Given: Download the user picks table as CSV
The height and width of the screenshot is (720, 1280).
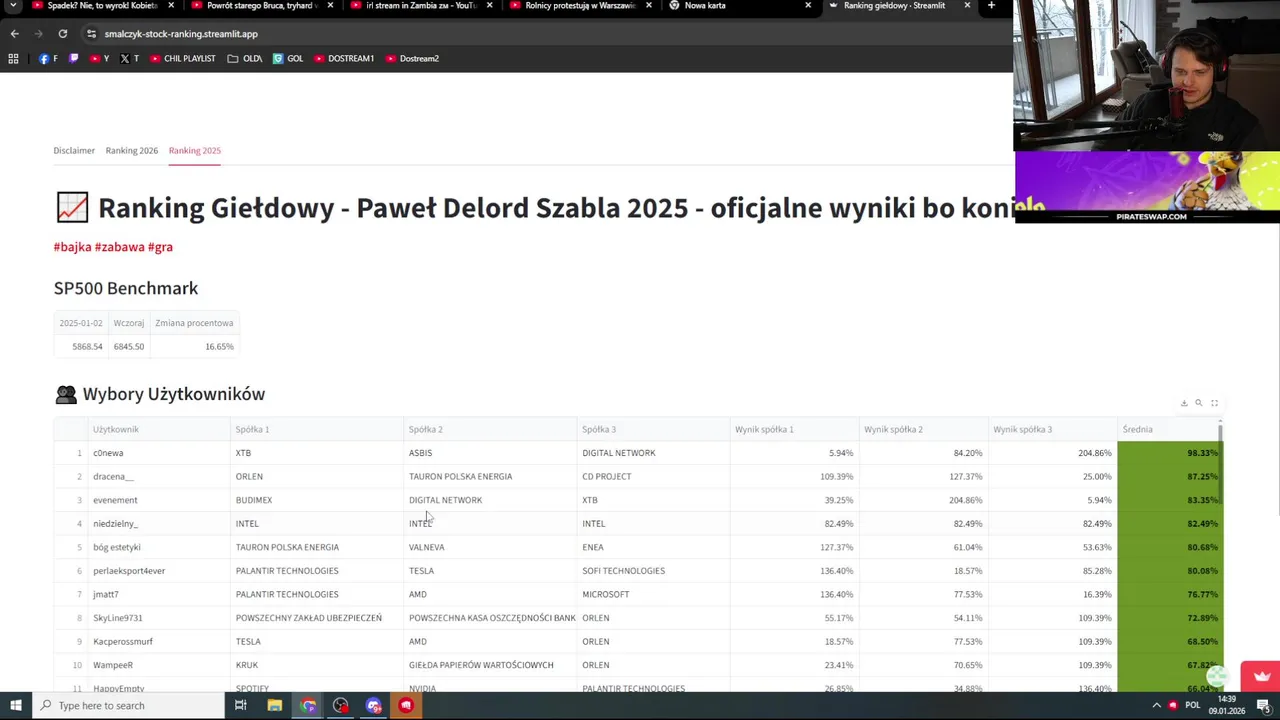Looking at the screenshot, I should [x=1184, y=403].
